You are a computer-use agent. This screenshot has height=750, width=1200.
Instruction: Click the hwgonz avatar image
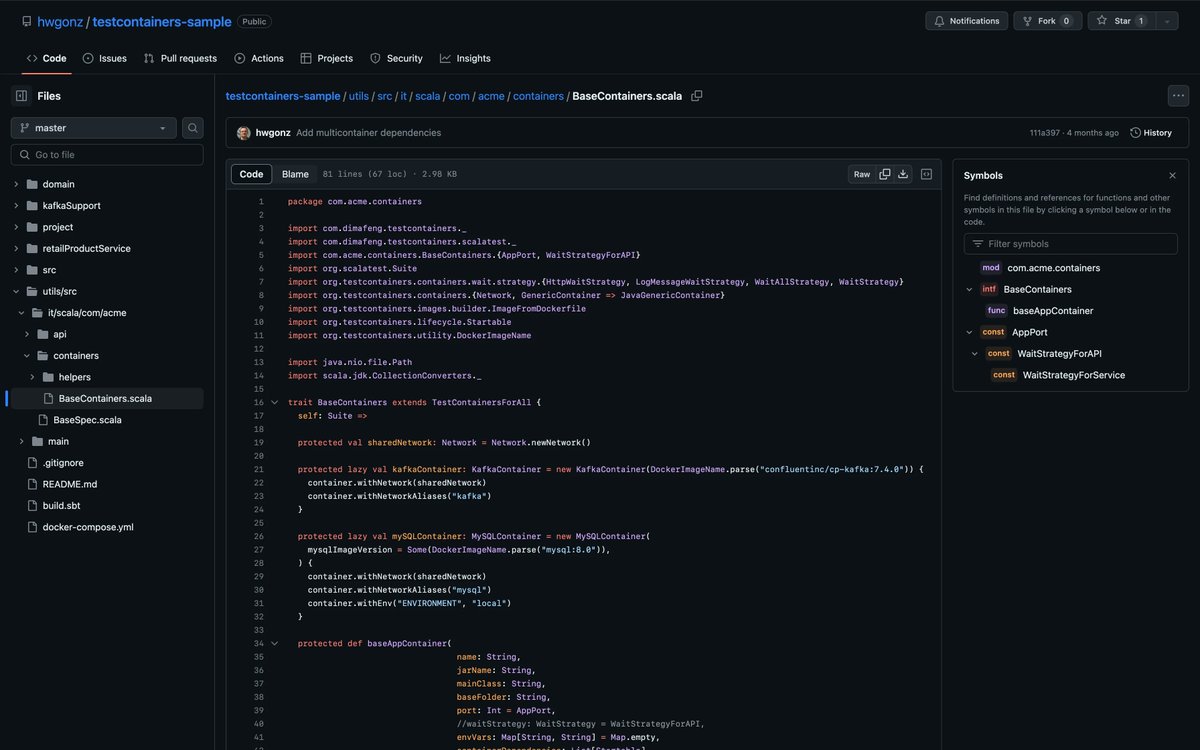tap(244, 133)
